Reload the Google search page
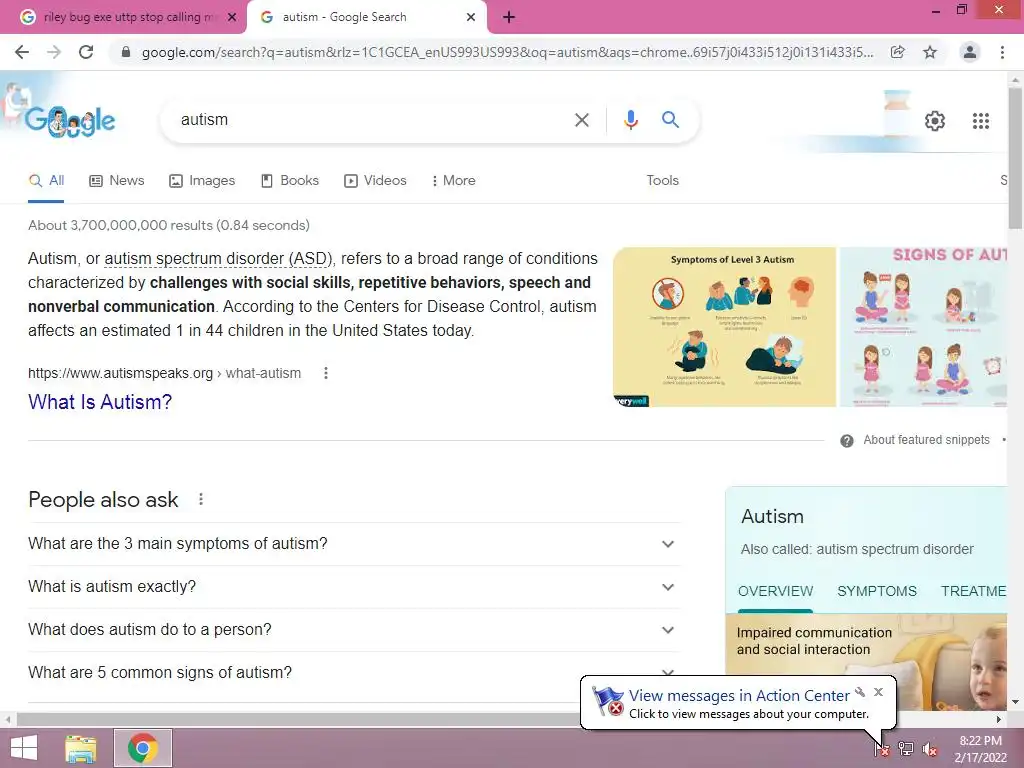This screenshot has height=768, width=1024. coord(86,52)
